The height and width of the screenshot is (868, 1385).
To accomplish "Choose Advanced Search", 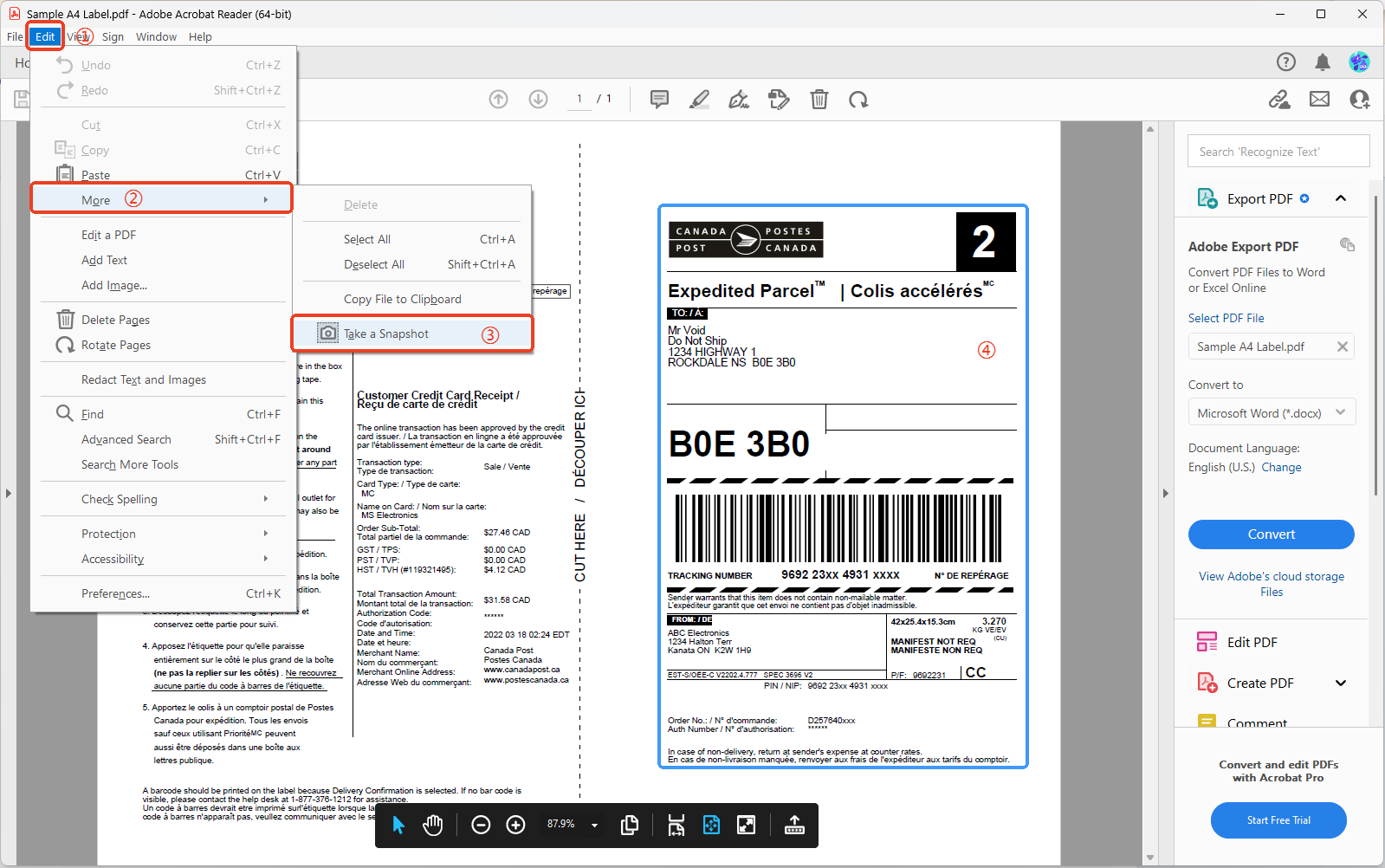I will tap(162, 439).
